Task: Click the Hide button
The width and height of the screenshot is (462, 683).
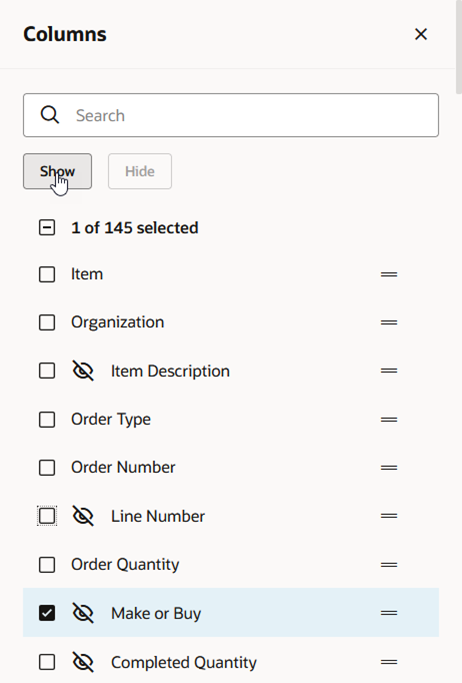Action: (x=140, y=171)
